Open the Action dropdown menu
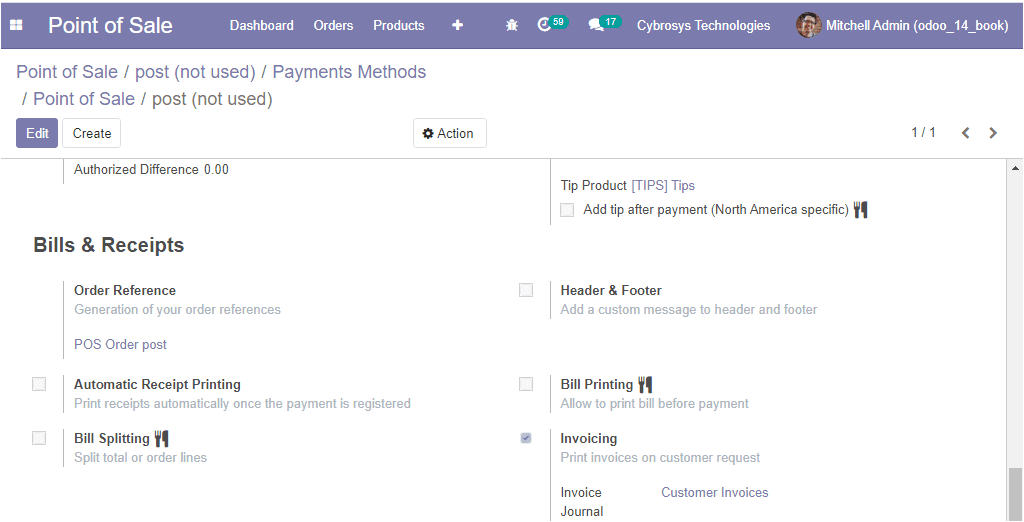This screenshot has width=1024, height=522. [449, 133]
